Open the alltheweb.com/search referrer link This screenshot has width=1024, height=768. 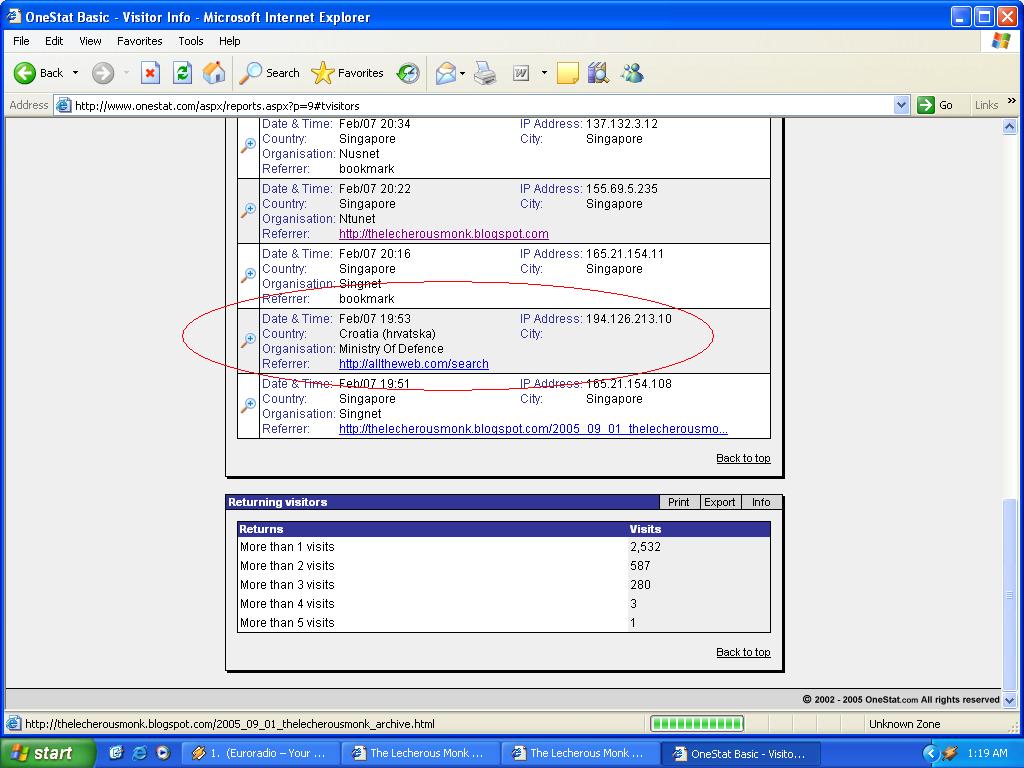click(413, 364)
